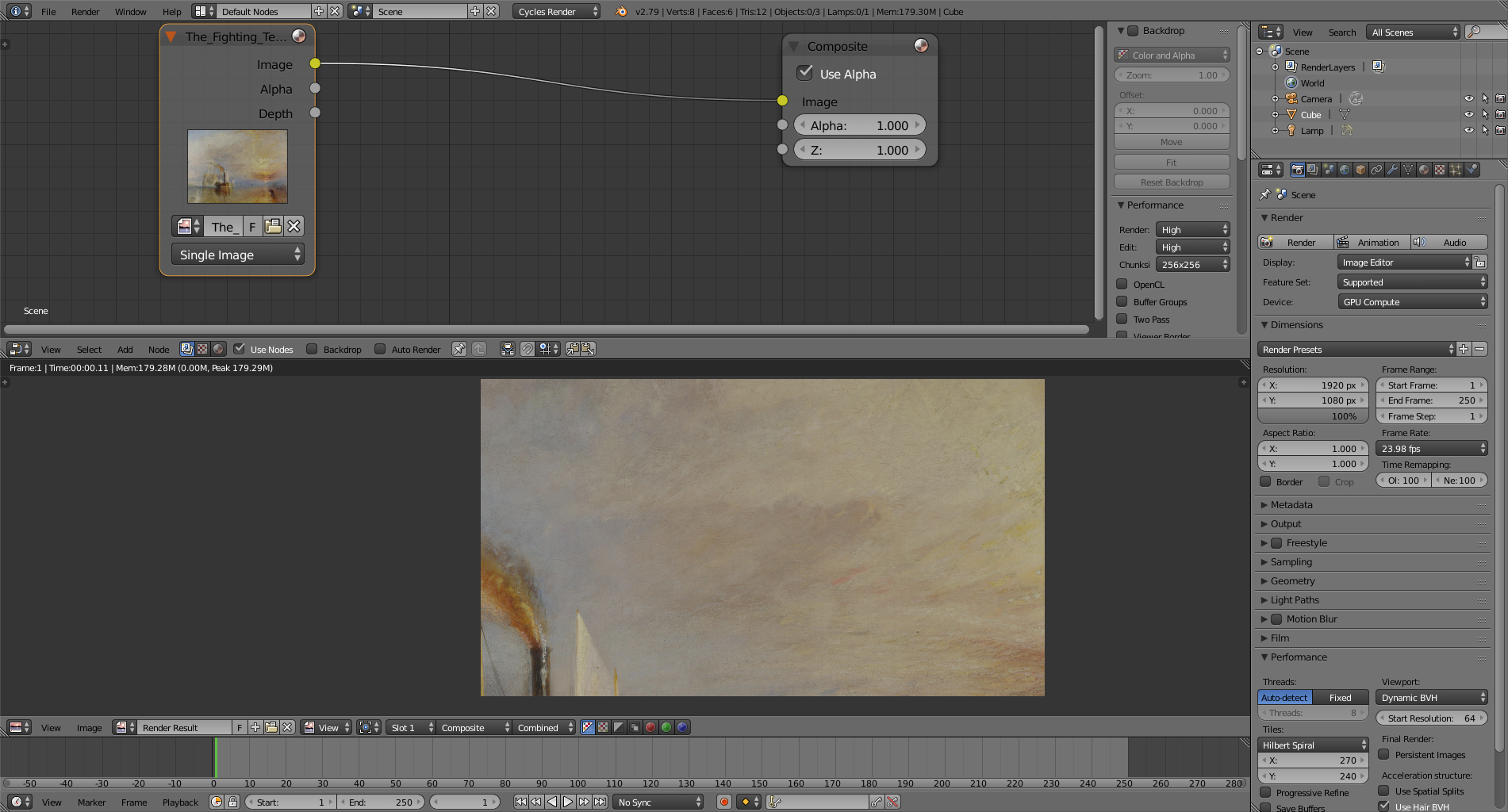Show the blue channel in the image editor
Image resolution: width=1508 pixels, height=812 pixels.
click(x=682, y=727)
